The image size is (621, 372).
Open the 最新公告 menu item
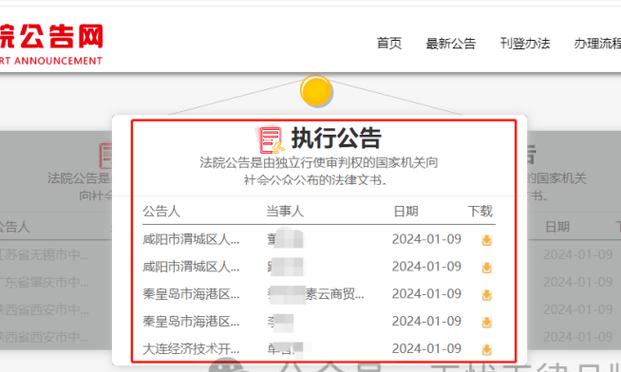pyautogui.click(x=451, y=43)
